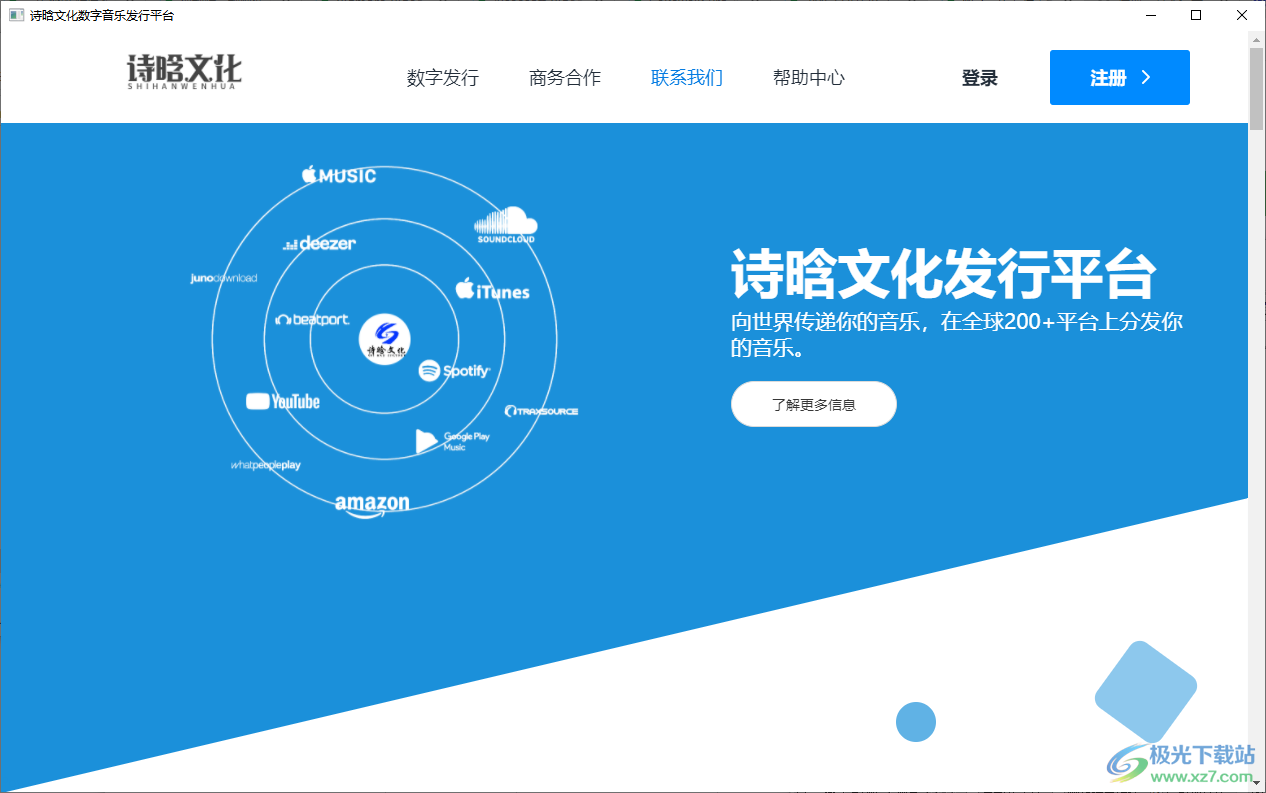Click the scrollbar up arrow
1266x793 pixels.
[1255, 41]
